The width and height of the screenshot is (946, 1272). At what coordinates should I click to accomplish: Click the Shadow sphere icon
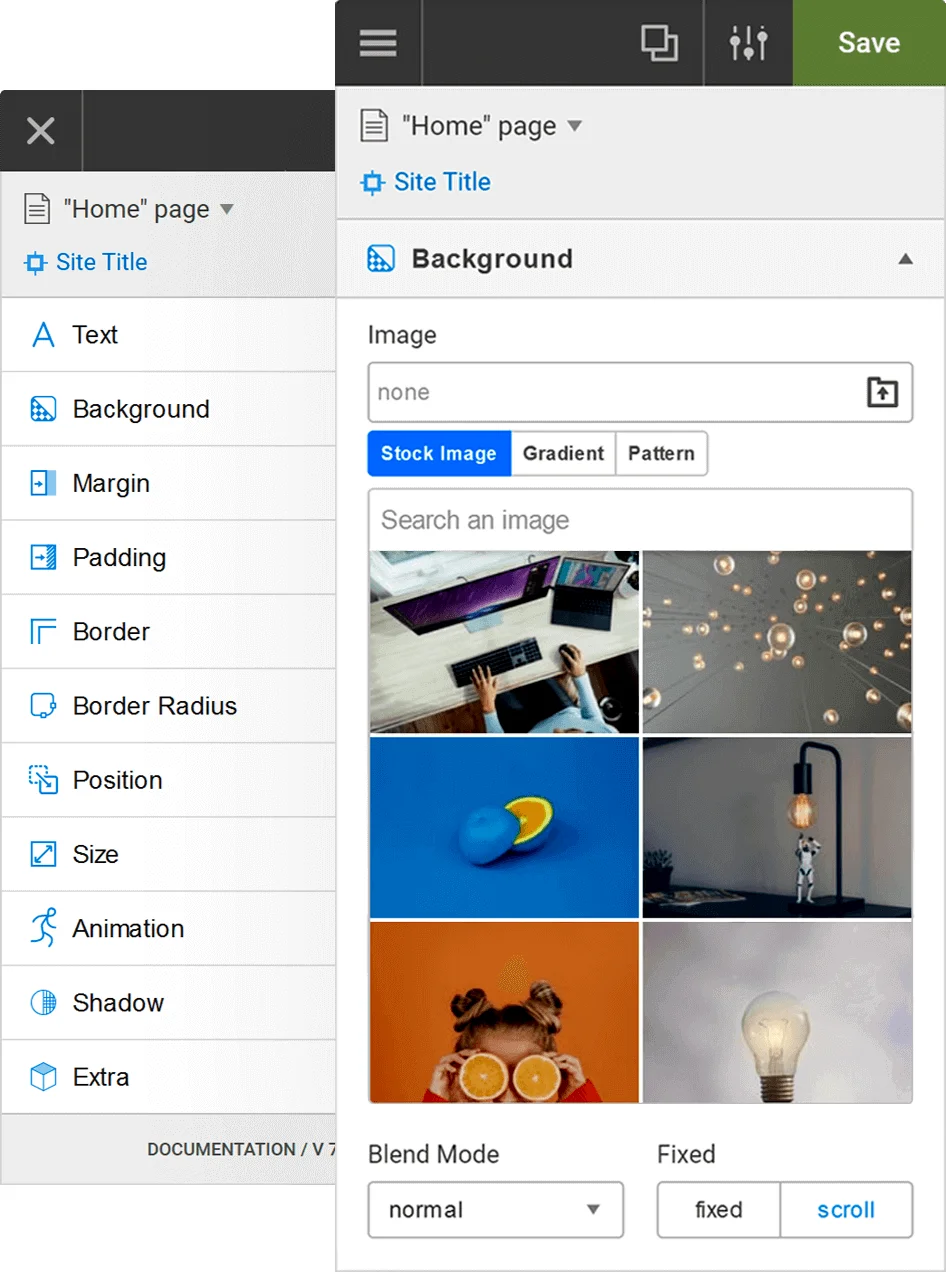(x=43, y=1003)
